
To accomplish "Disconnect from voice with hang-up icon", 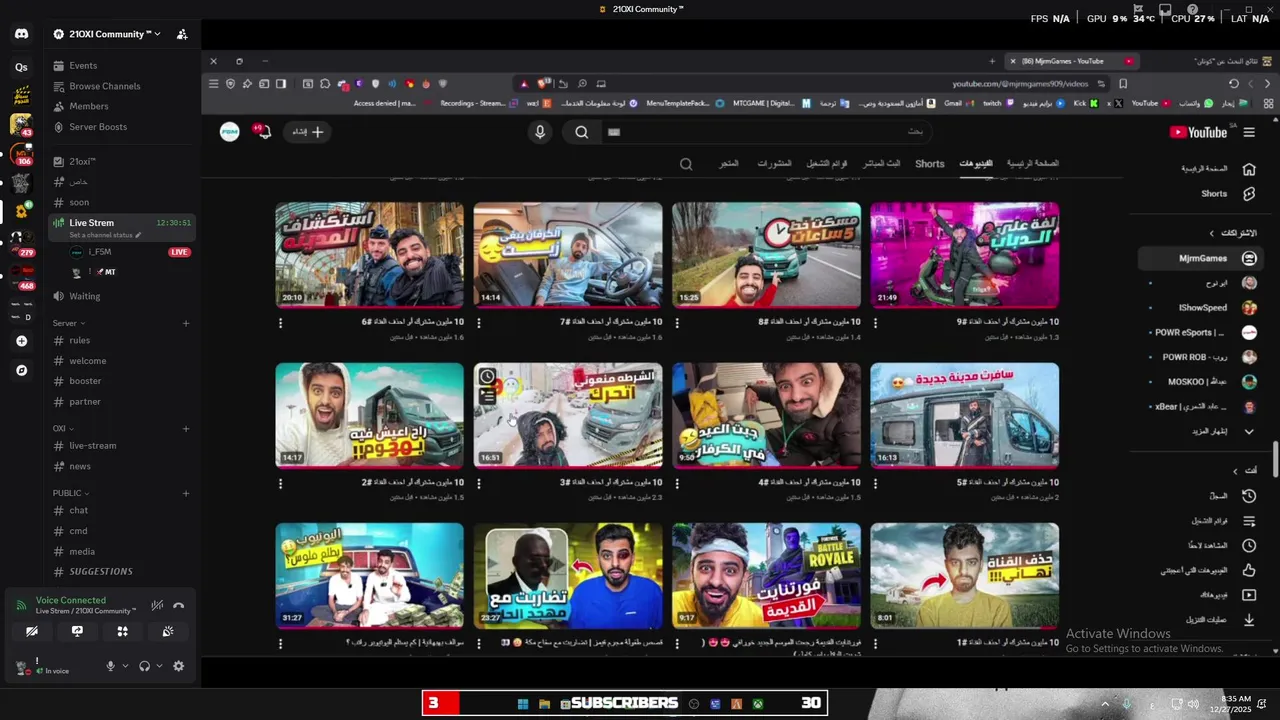I will 178,605.
